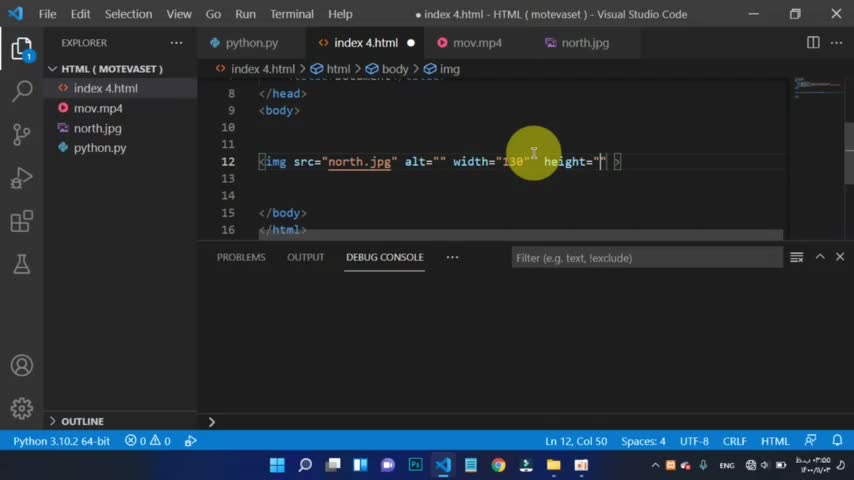Click the Ln 12, Col 50 status item
Viewport: 854px width, 480px height.
[576, 441]
